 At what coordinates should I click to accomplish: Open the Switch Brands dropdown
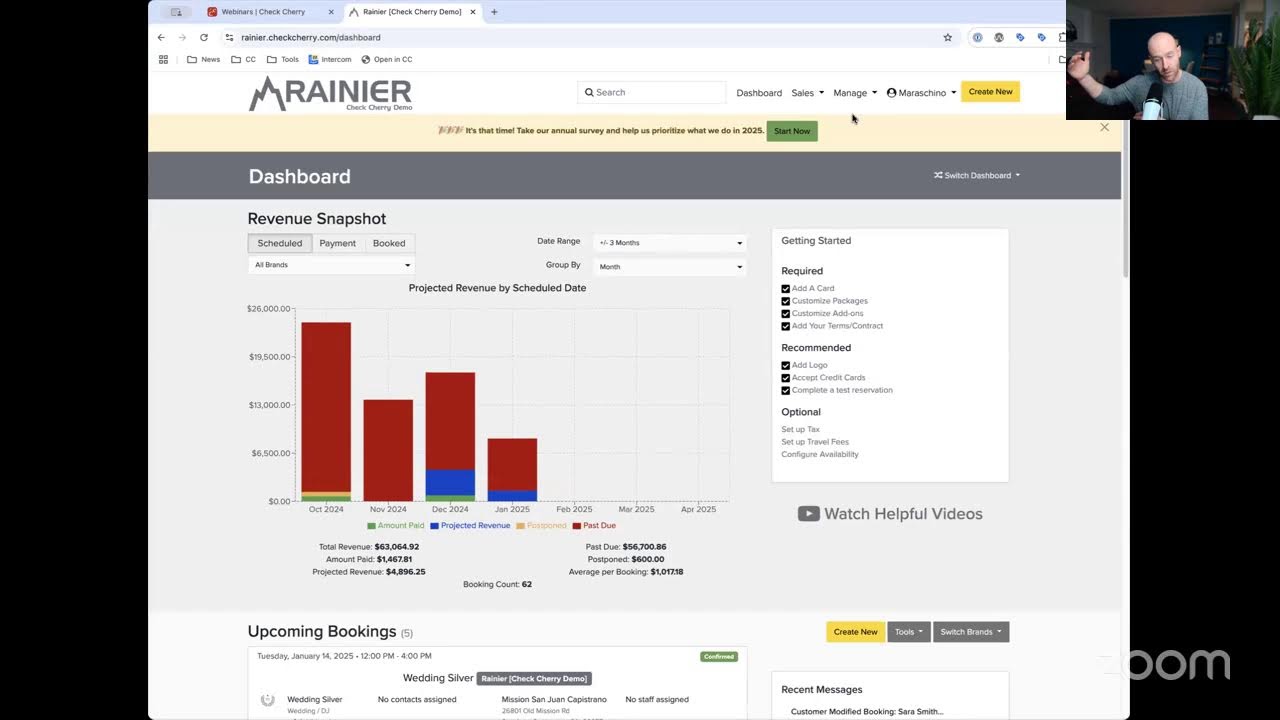coord(971,632)
